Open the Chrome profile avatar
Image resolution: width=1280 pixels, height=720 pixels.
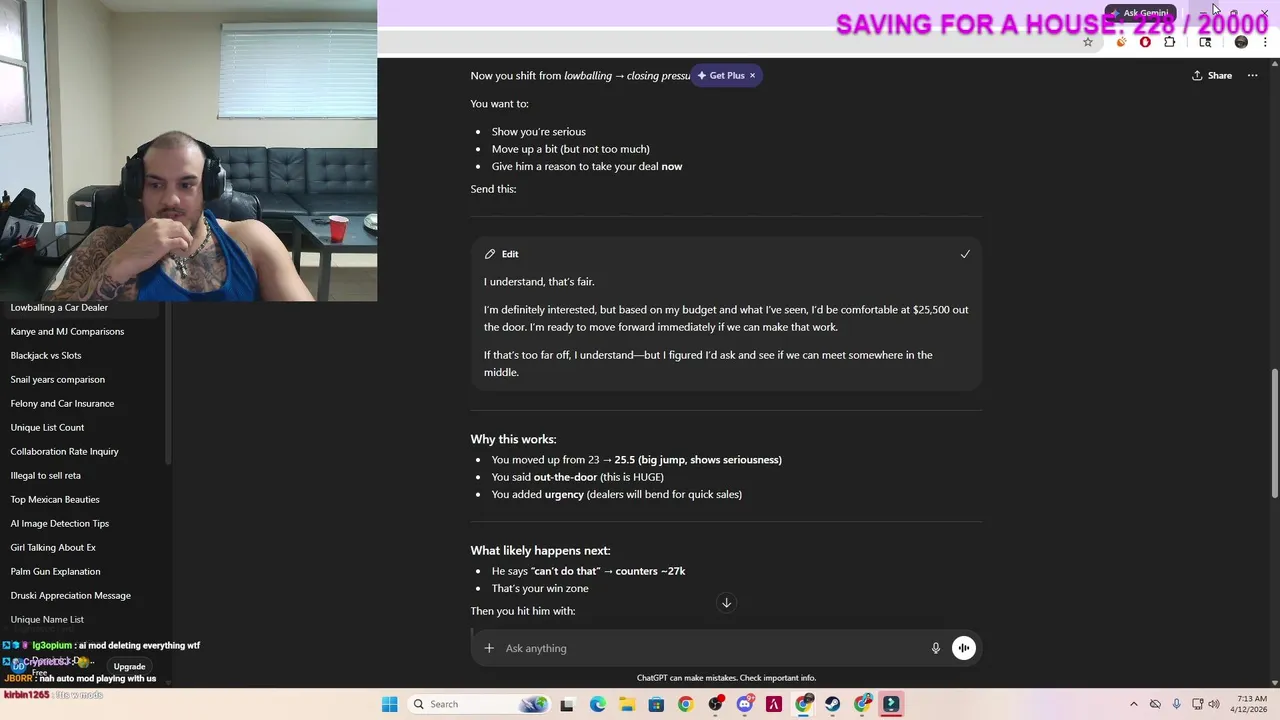click(1241, 42)
